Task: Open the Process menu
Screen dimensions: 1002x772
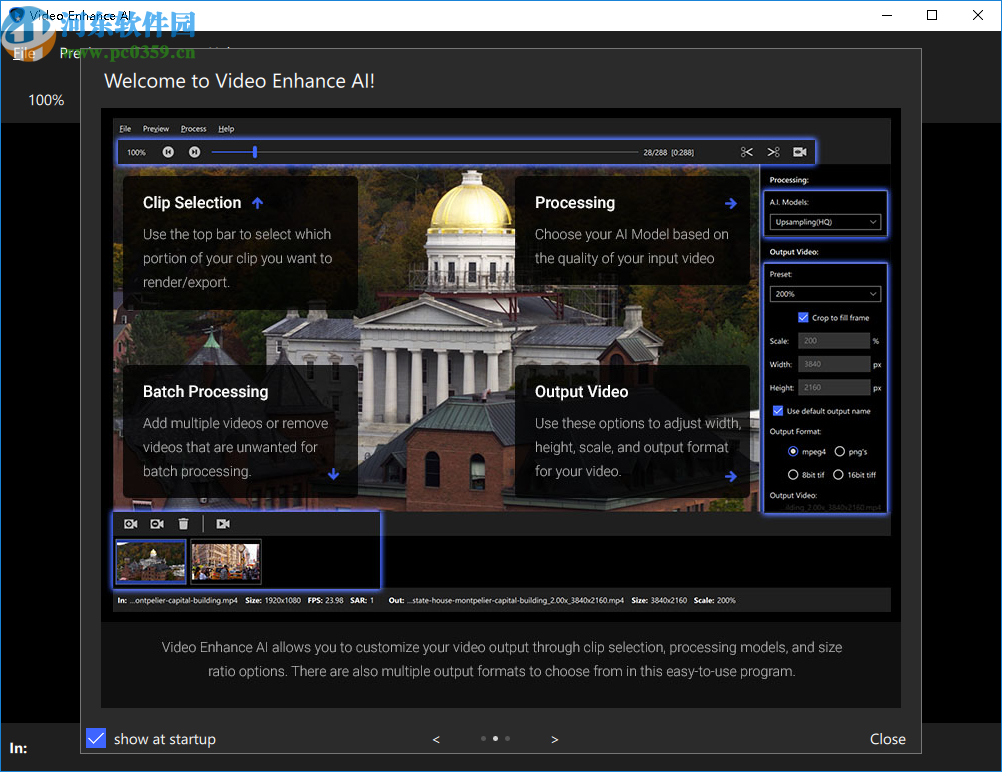Action: 192,128
